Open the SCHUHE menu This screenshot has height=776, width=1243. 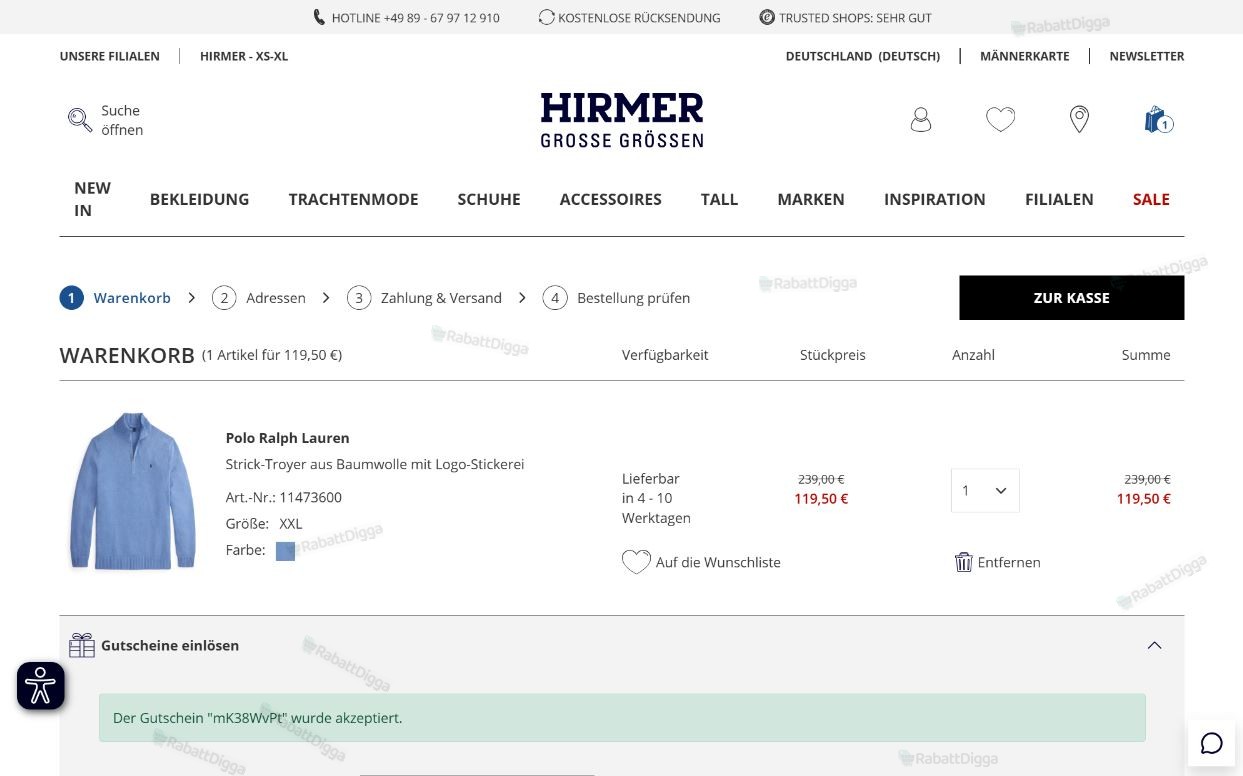(489, 199)
